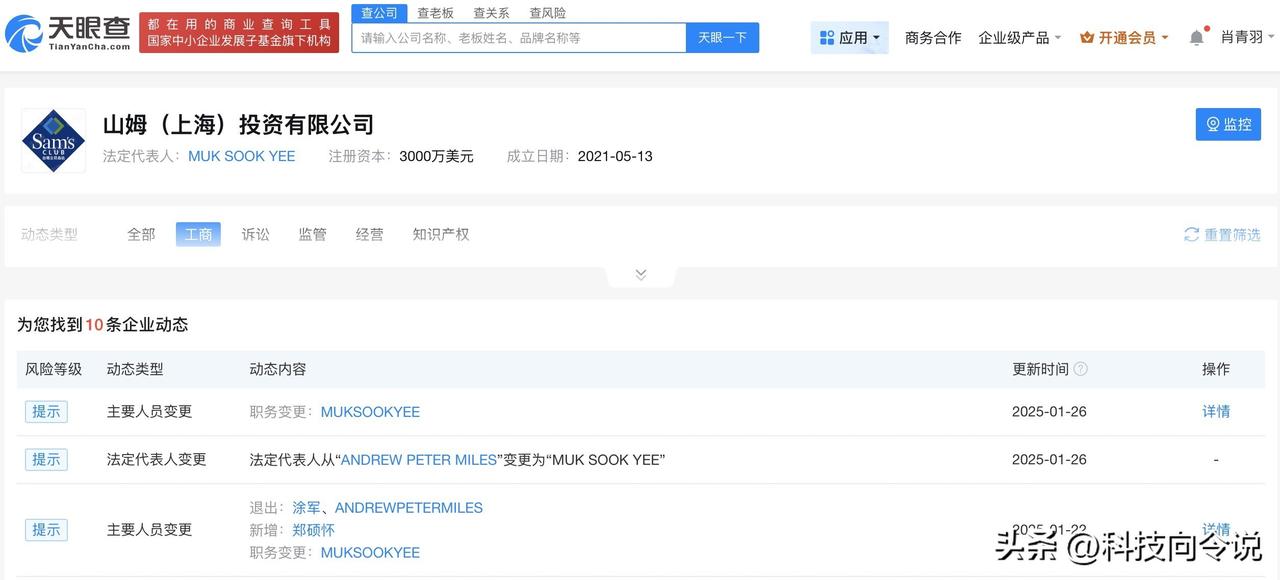
Task: Open newly added 郑硕怀 link
Action: click(313, 530)
